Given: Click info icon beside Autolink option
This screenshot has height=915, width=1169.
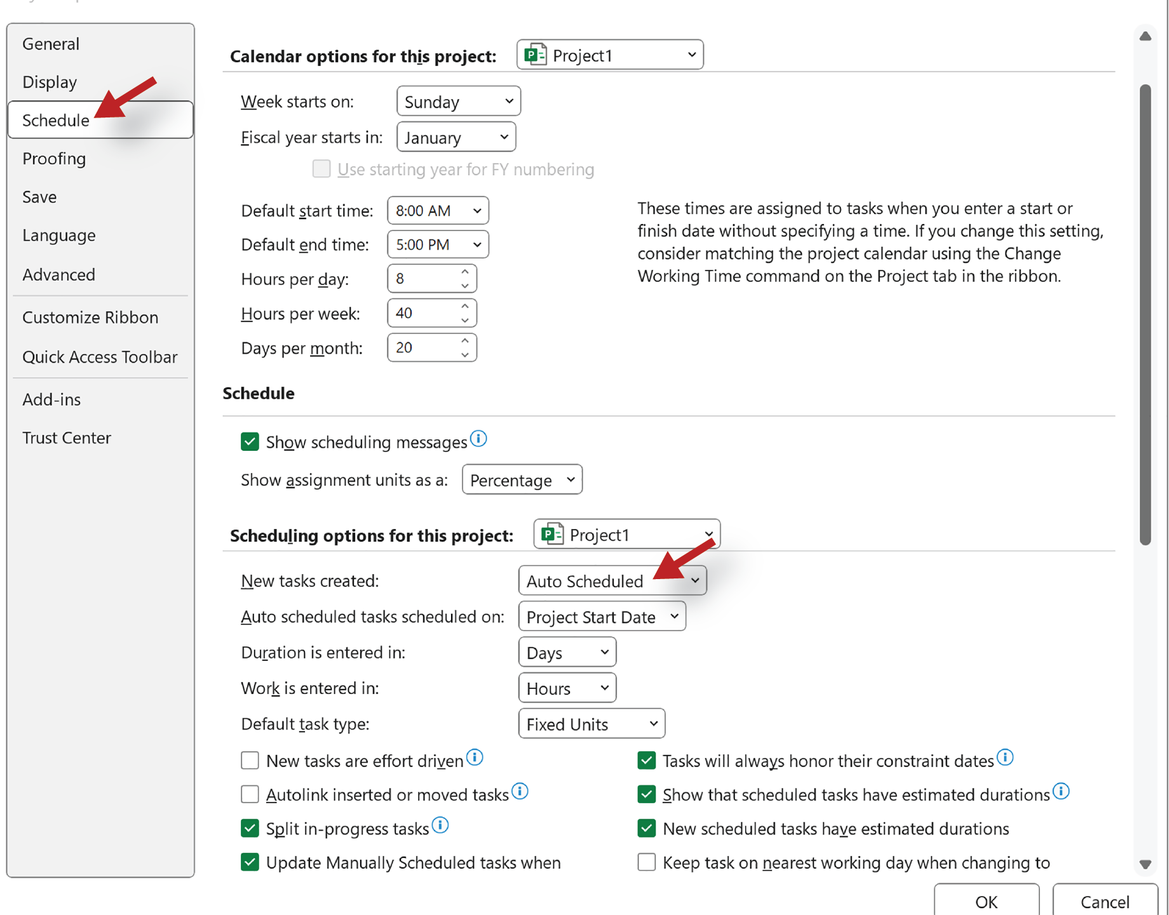Looking at the screenshot, I should pyautogui.click(x=520, y=791).
